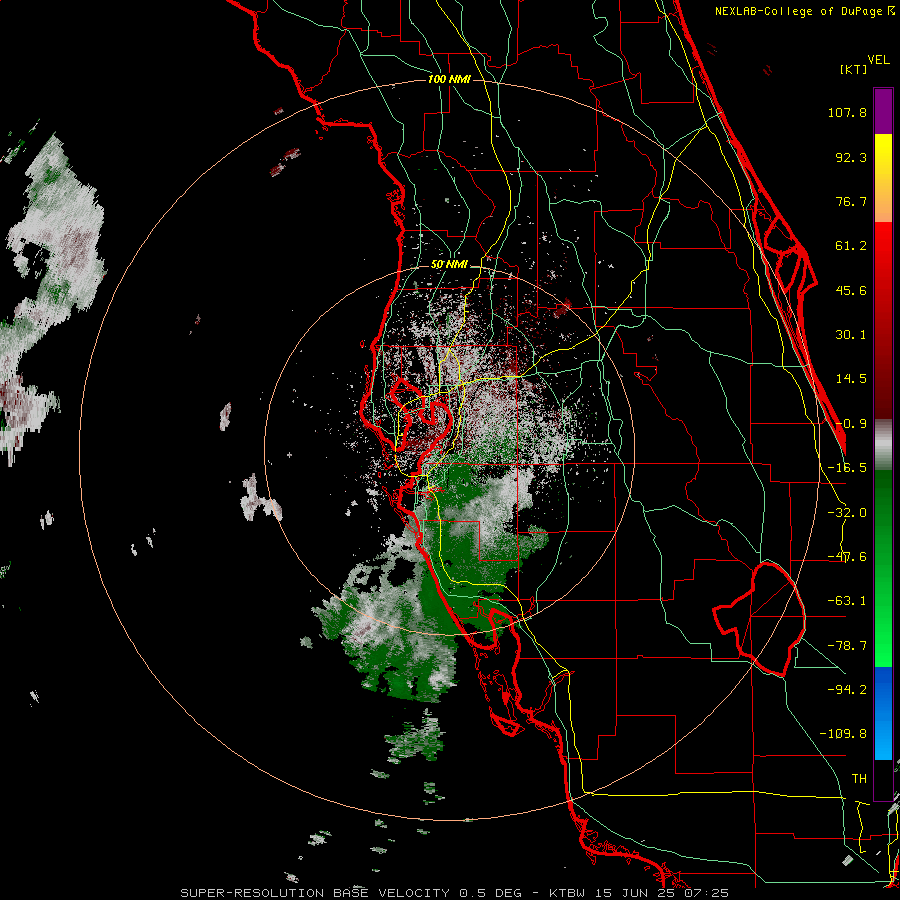Image resolution: width=900 pixels, height=900 pixels.
Task: Click the TH label on the legend
Action: tap(859, 778)
